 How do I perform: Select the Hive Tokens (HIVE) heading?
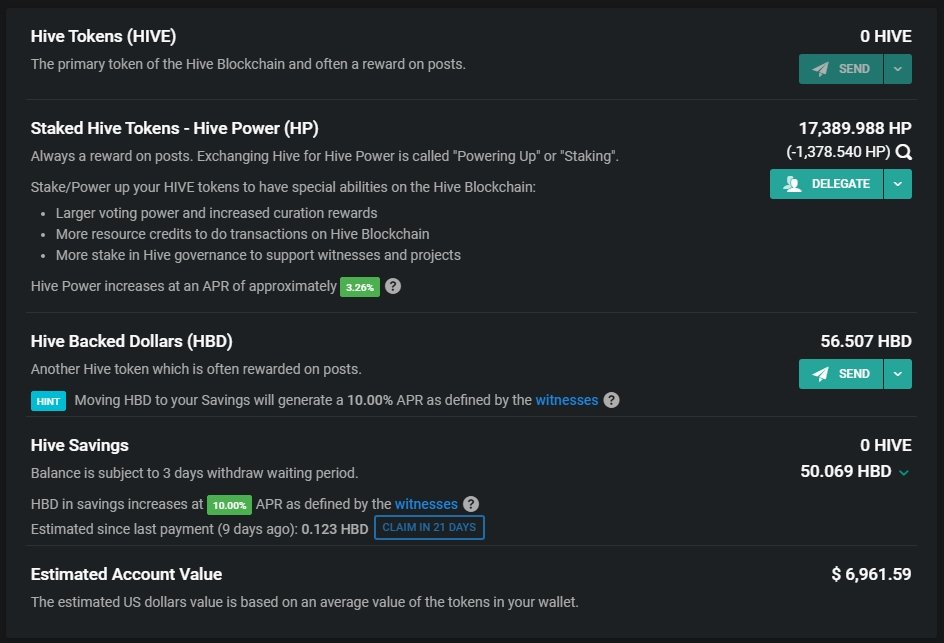coord(104,36)
